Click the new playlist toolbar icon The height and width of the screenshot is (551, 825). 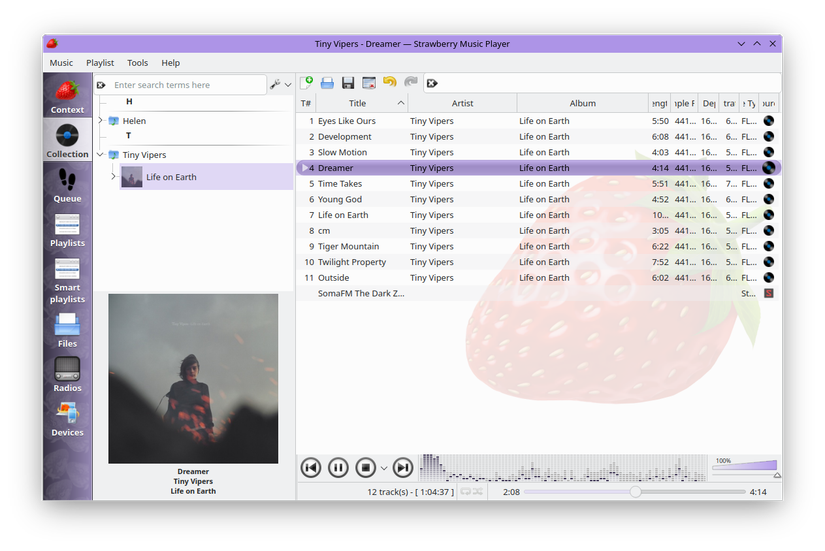pos(307,83)
